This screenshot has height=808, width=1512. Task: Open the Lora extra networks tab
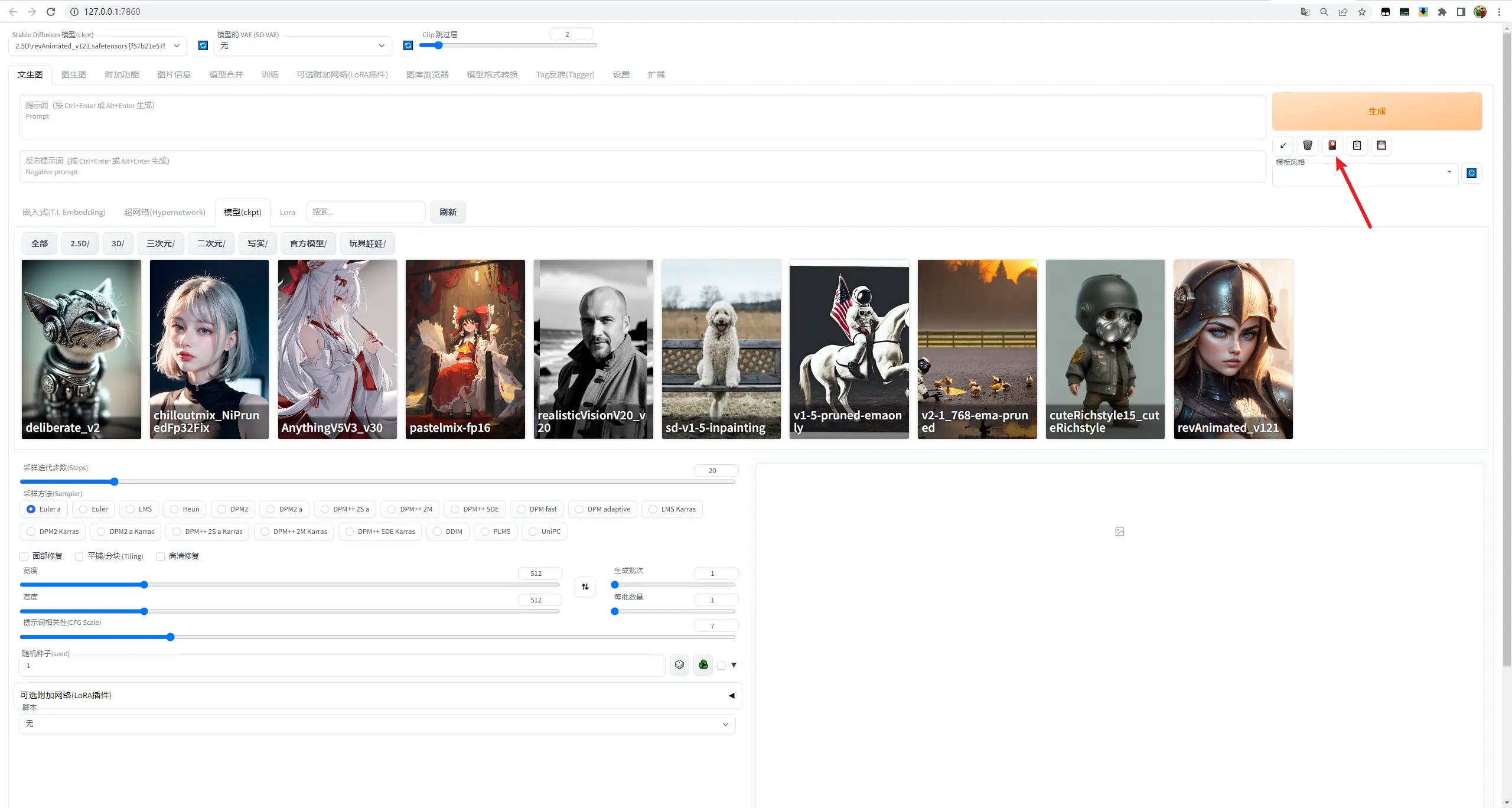pos(287,212)
